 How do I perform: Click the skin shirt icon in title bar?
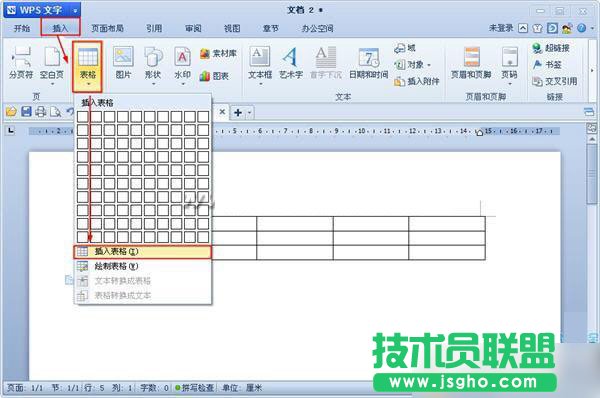tap(538, 28)
